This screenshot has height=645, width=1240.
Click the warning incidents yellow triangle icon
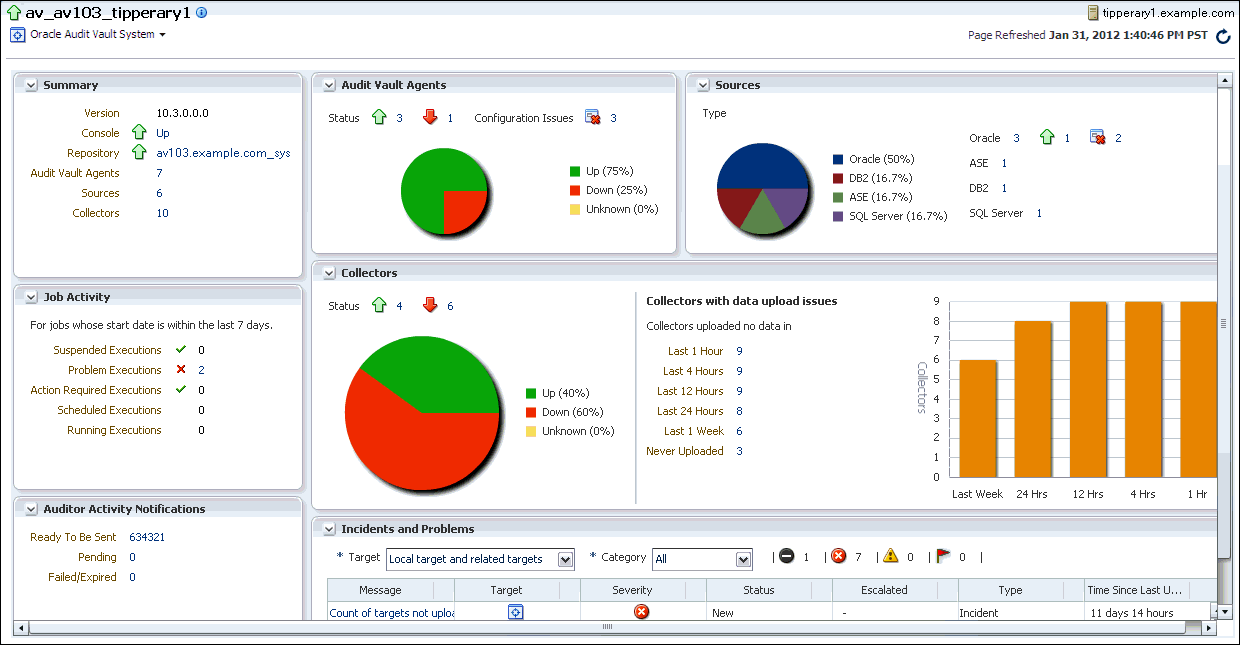tap(891, 557)
